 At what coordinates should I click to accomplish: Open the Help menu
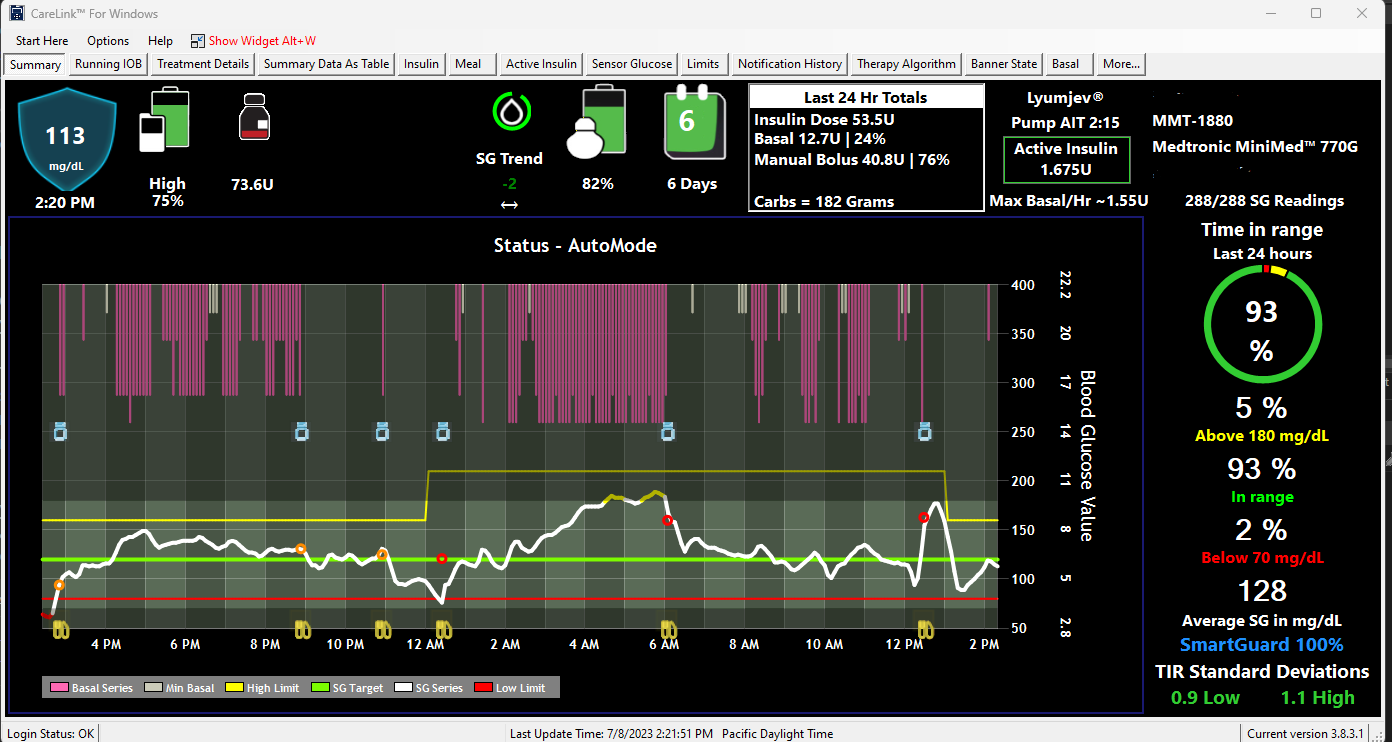point(160,41)
